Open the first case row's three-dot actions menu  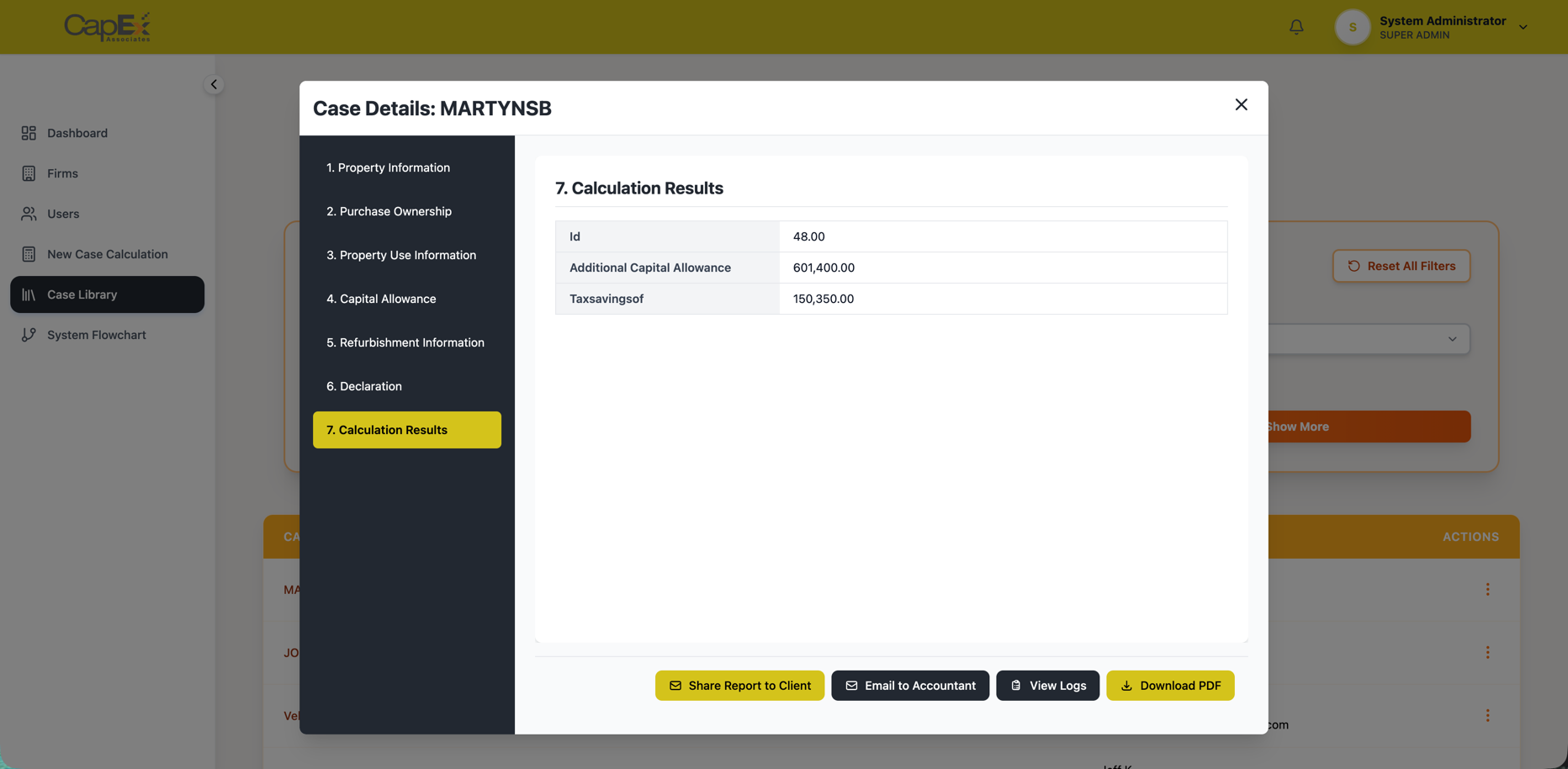tap(1487, 590)
